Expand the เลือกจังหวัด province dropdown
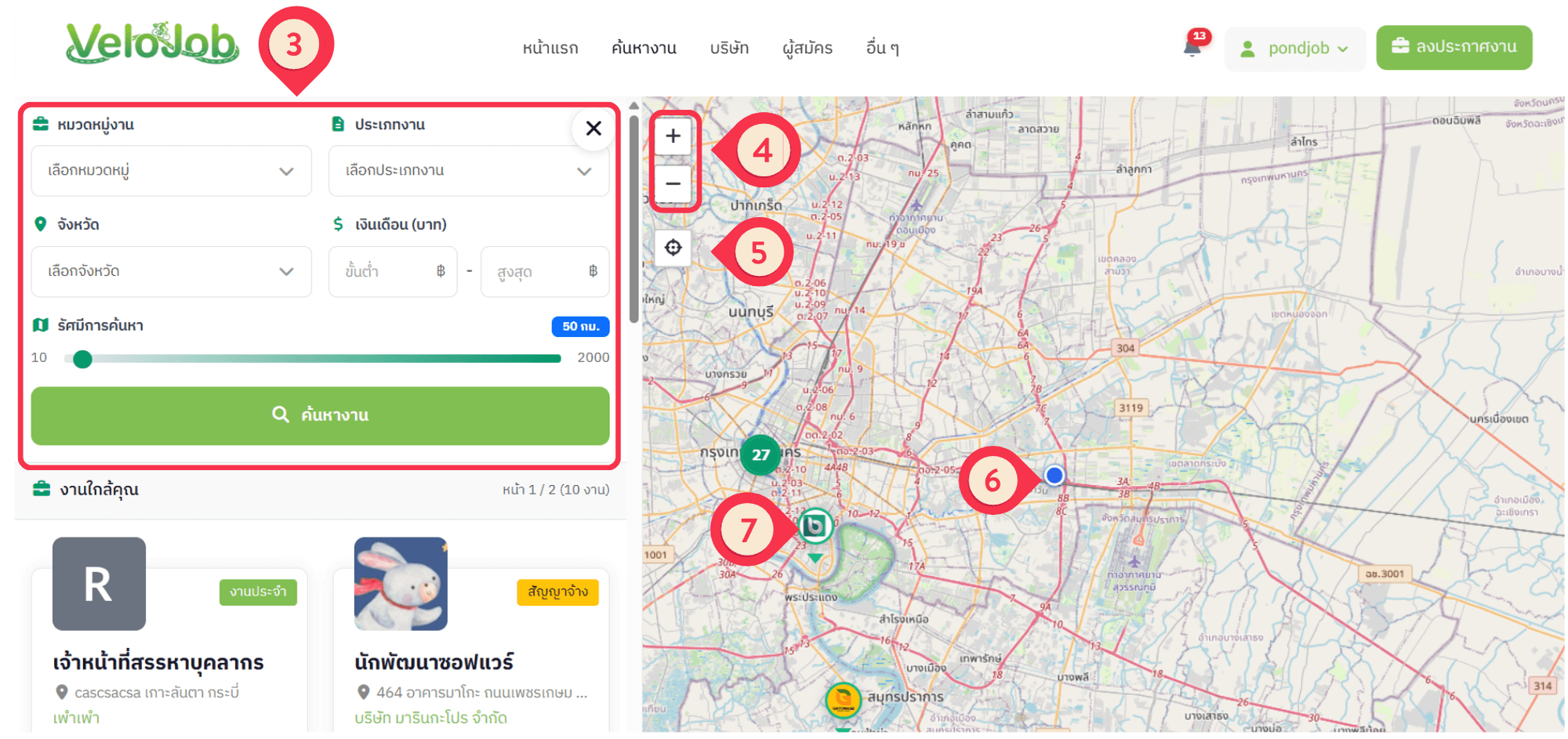Screen dimensions: 1568x739 tap(171, 271)
